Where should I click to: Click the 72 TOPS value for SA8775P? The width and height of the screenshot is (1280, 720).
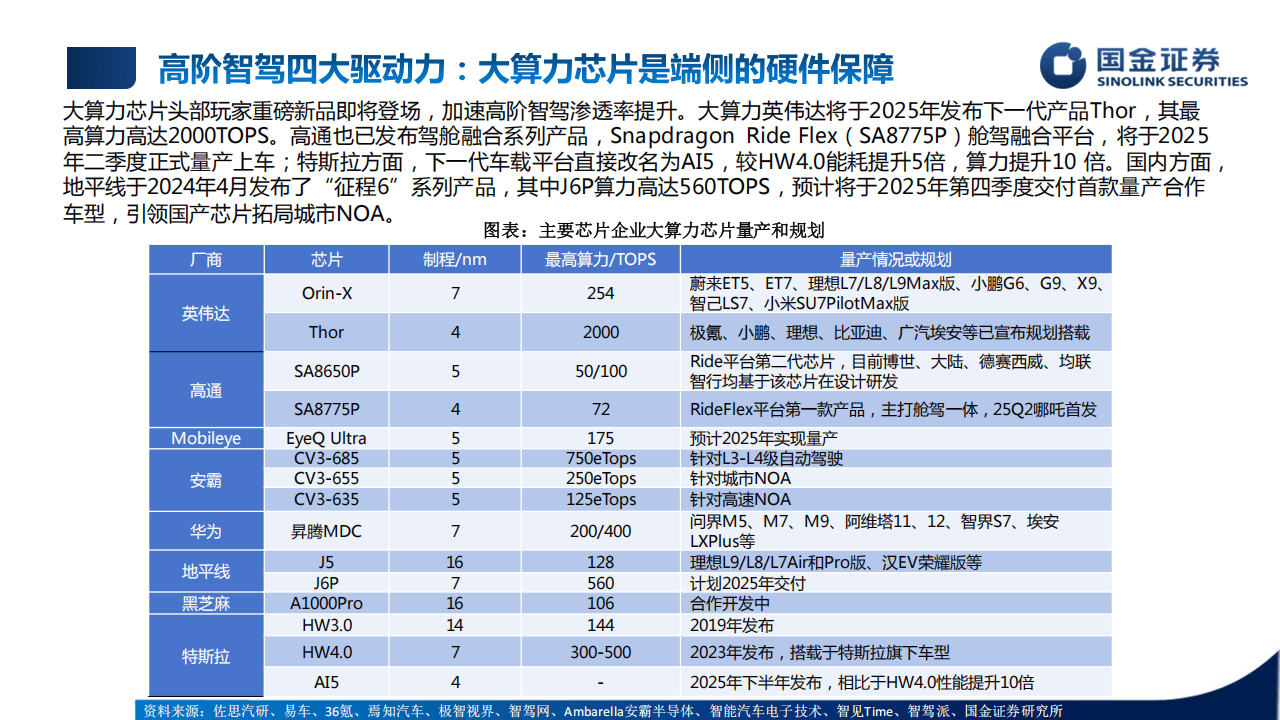[601, 410]
